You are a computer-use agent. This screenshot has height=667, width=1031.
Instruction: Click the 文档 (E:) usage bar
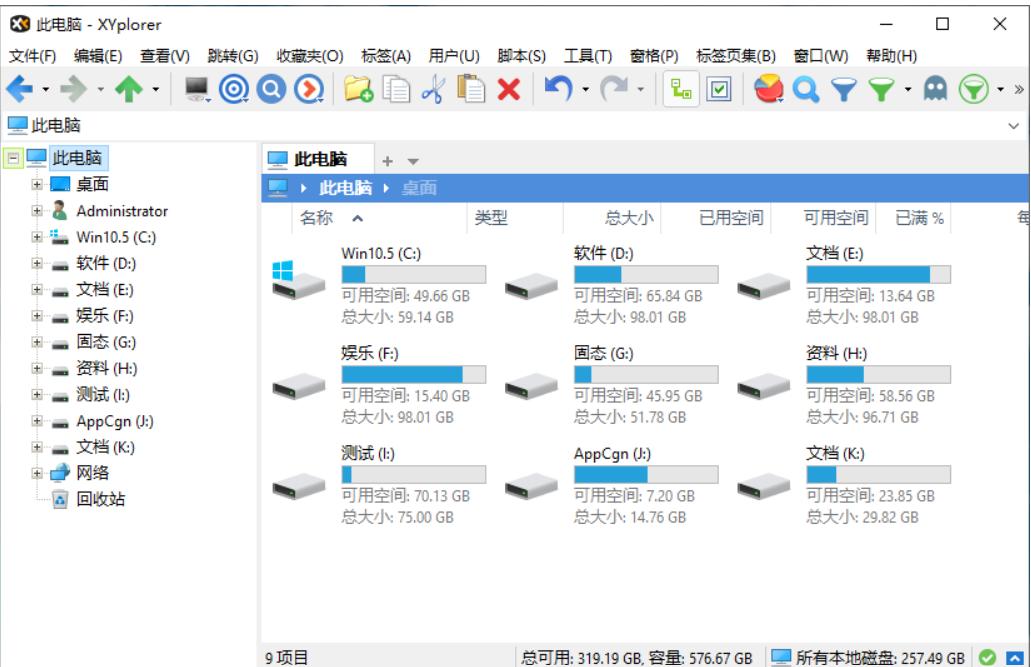878,274
